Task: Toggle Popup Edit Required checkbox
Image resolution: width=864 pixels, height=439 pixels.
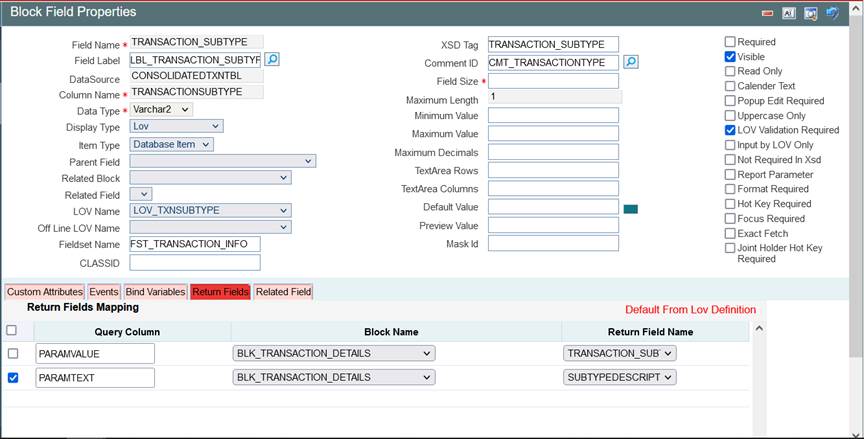Action: 730,101
